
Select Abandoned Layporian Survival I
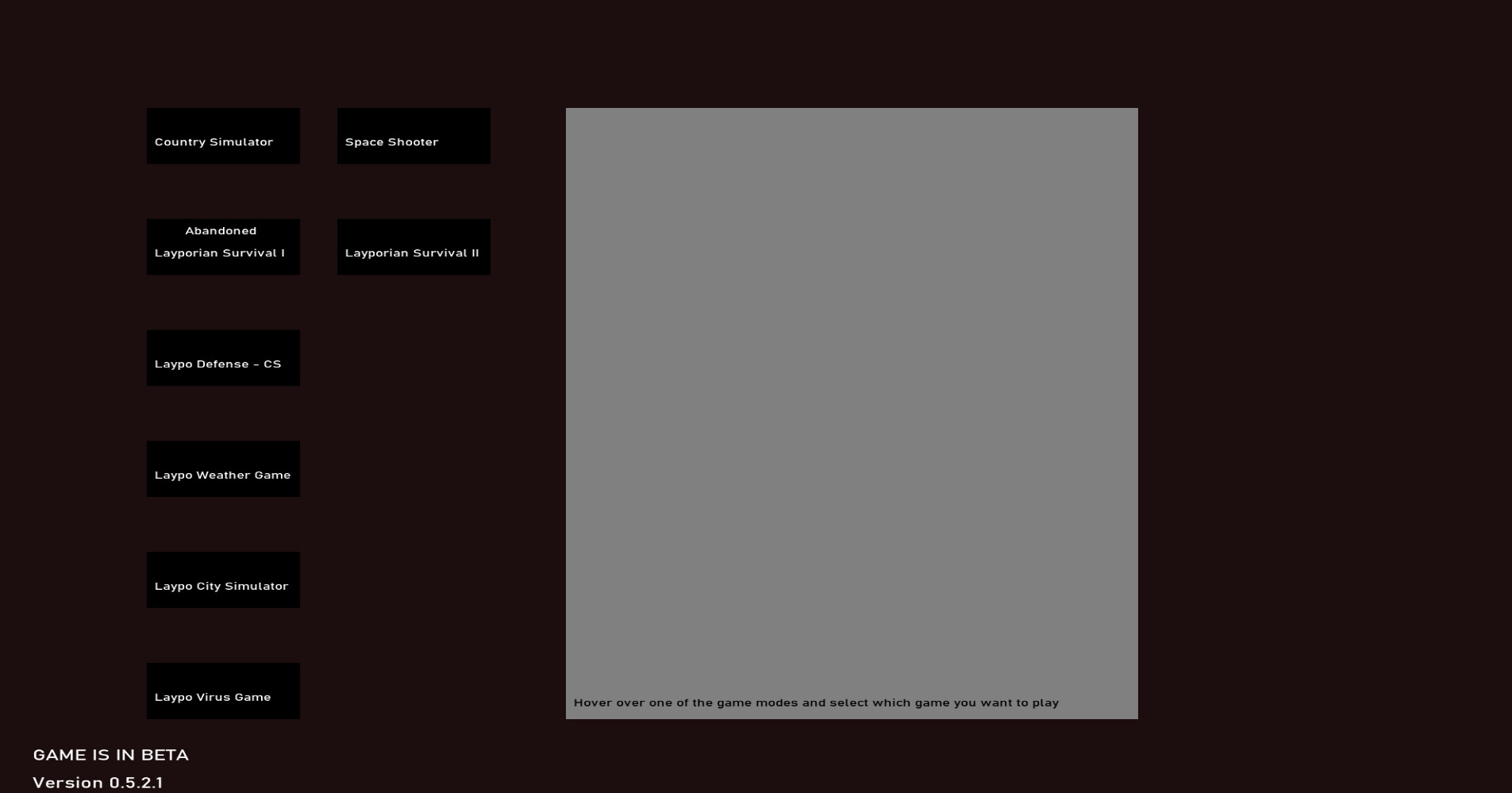[x=223, y=246]
